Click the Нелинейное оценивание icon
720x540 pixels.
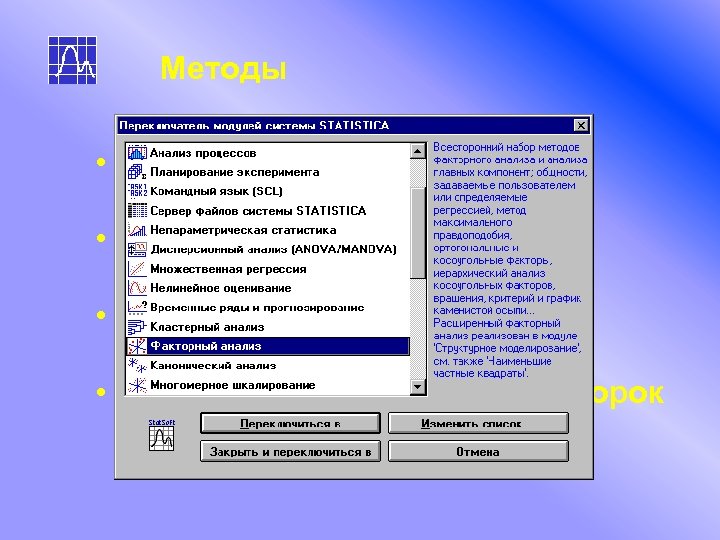[137, 288]
